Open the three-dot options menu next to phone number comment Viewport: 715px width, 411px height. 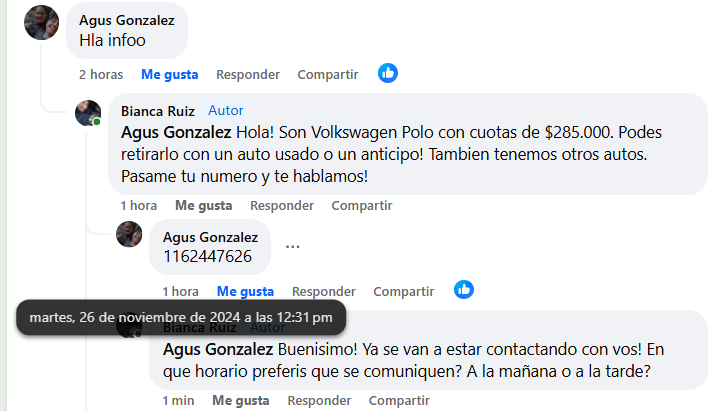click(293, 247)
